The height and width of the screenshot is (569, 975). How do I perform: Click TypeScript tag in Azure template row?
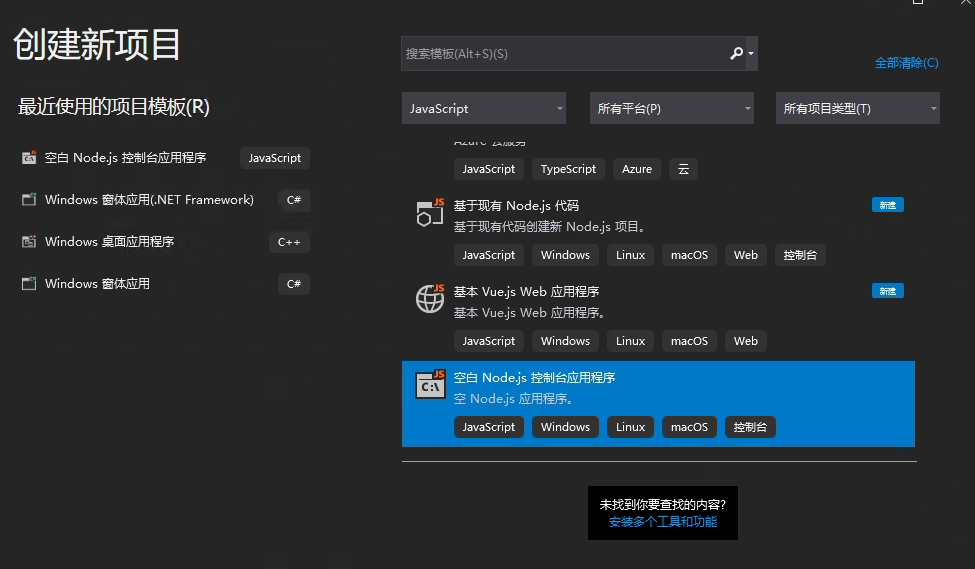(568, 169)
